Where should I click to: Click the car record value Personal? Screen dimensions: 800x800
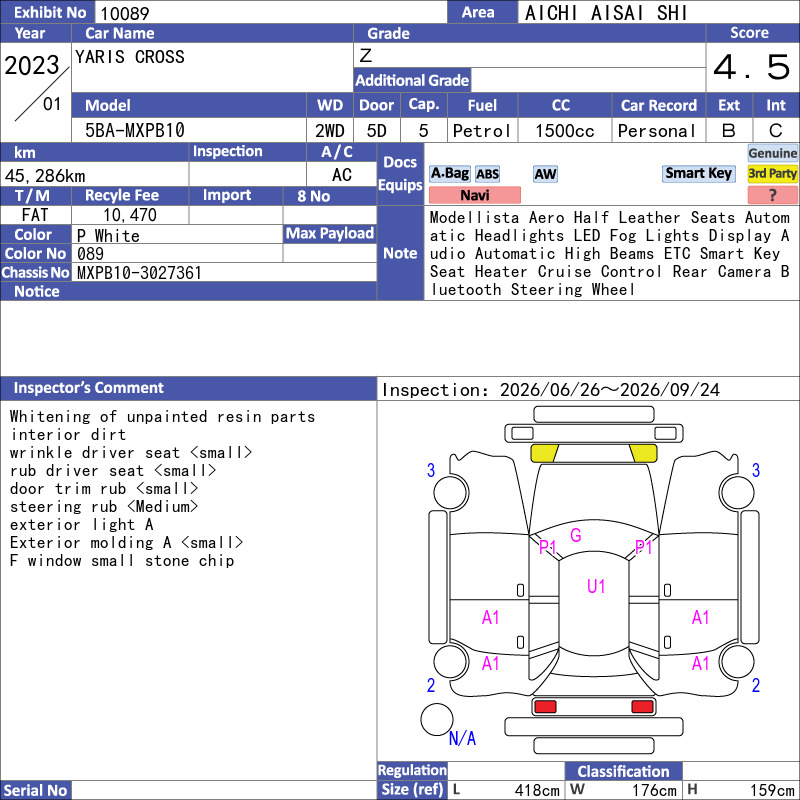pyautogui.click(x=657, y=131)
